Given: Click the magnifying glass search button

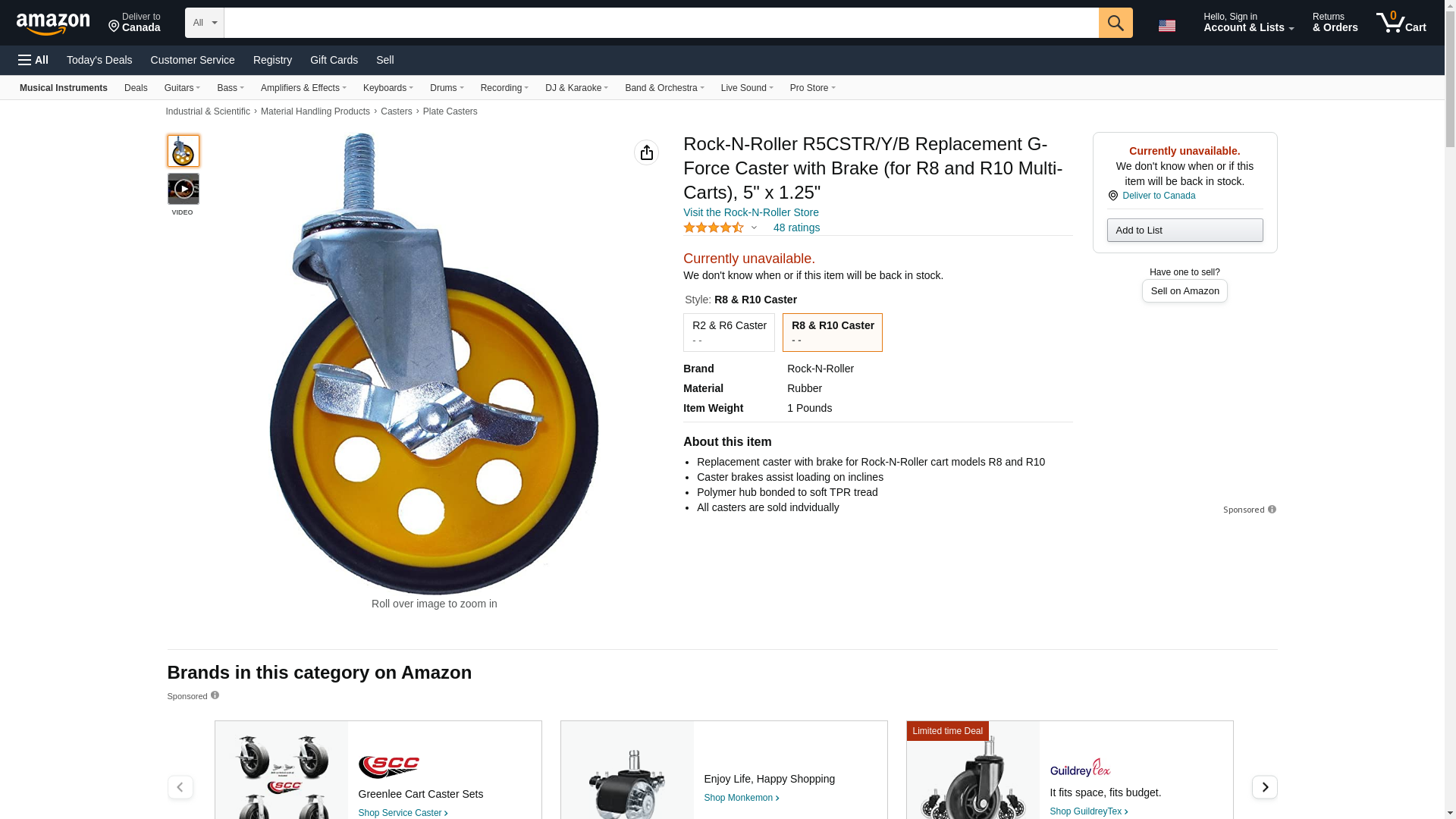Looking at the screenshot, I should (x=1115, y=23).
